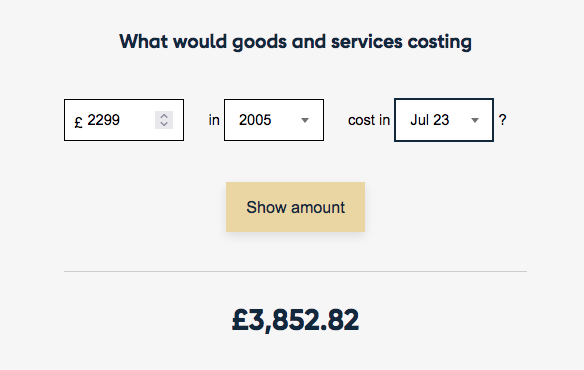The image size is (584, 370).
Task: Click the grey spinner control inside the amount box
Action: coord(164,120)
